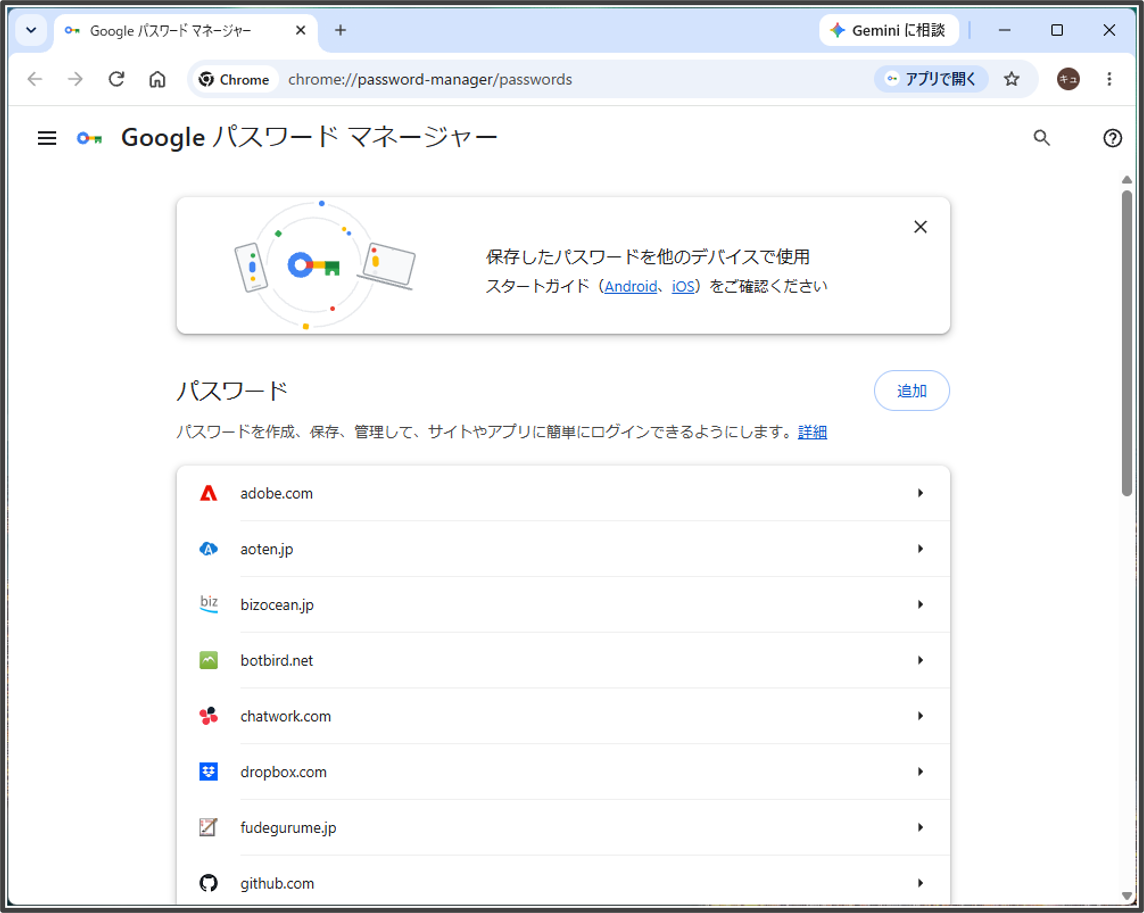Select the github.com password entry text

click(x=277, y=884)
